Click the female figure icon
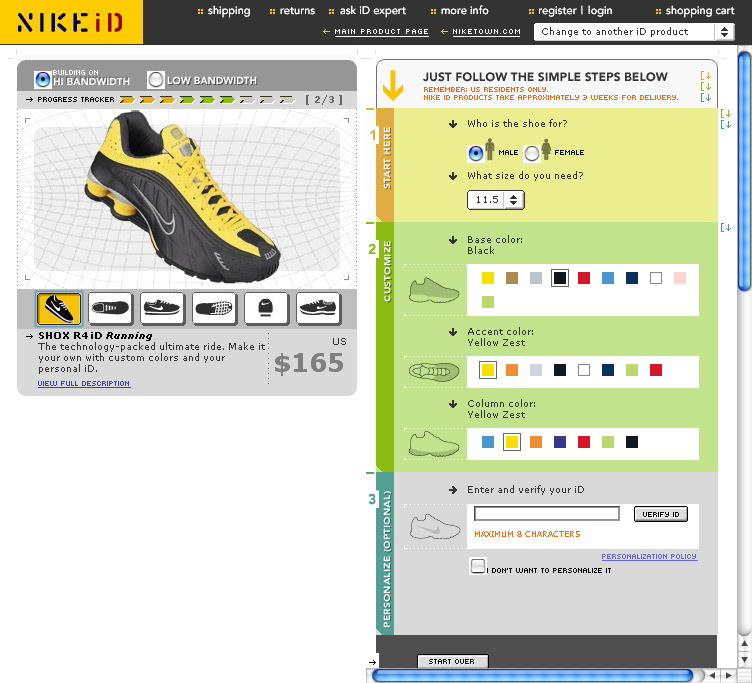The width and height of the screenshot is (752, 683). 546,149
